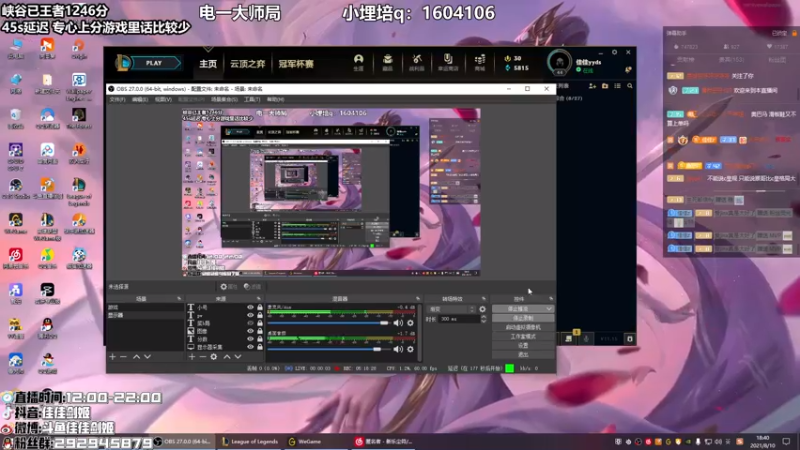Click the transition duration field

pos(459,319)
